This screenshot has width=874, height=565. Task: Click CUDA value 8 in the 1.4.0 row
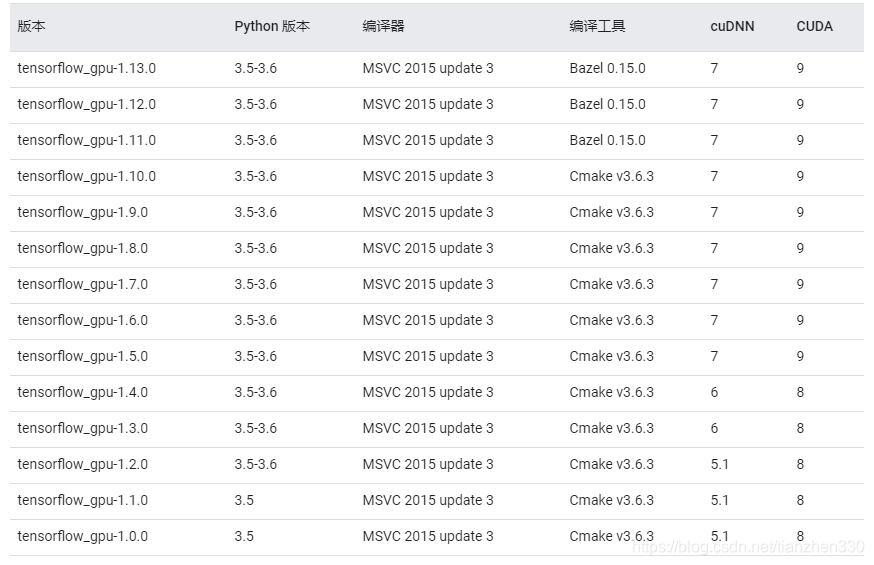[x=800, y=393]
